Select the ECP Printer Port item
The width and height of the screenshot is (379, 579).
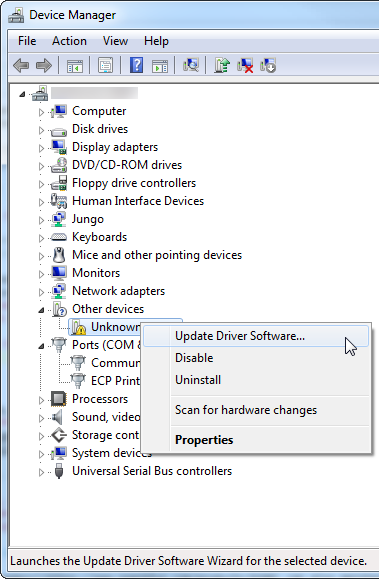pos(116,381)
